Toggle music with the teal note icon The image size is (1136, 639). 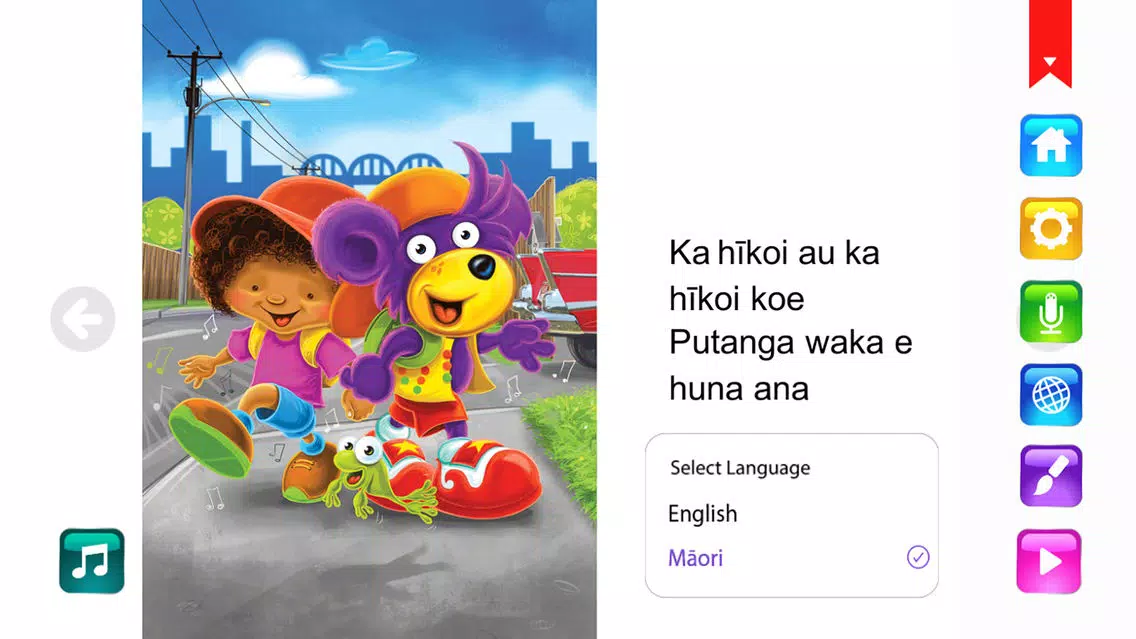(x=92, y=561)
